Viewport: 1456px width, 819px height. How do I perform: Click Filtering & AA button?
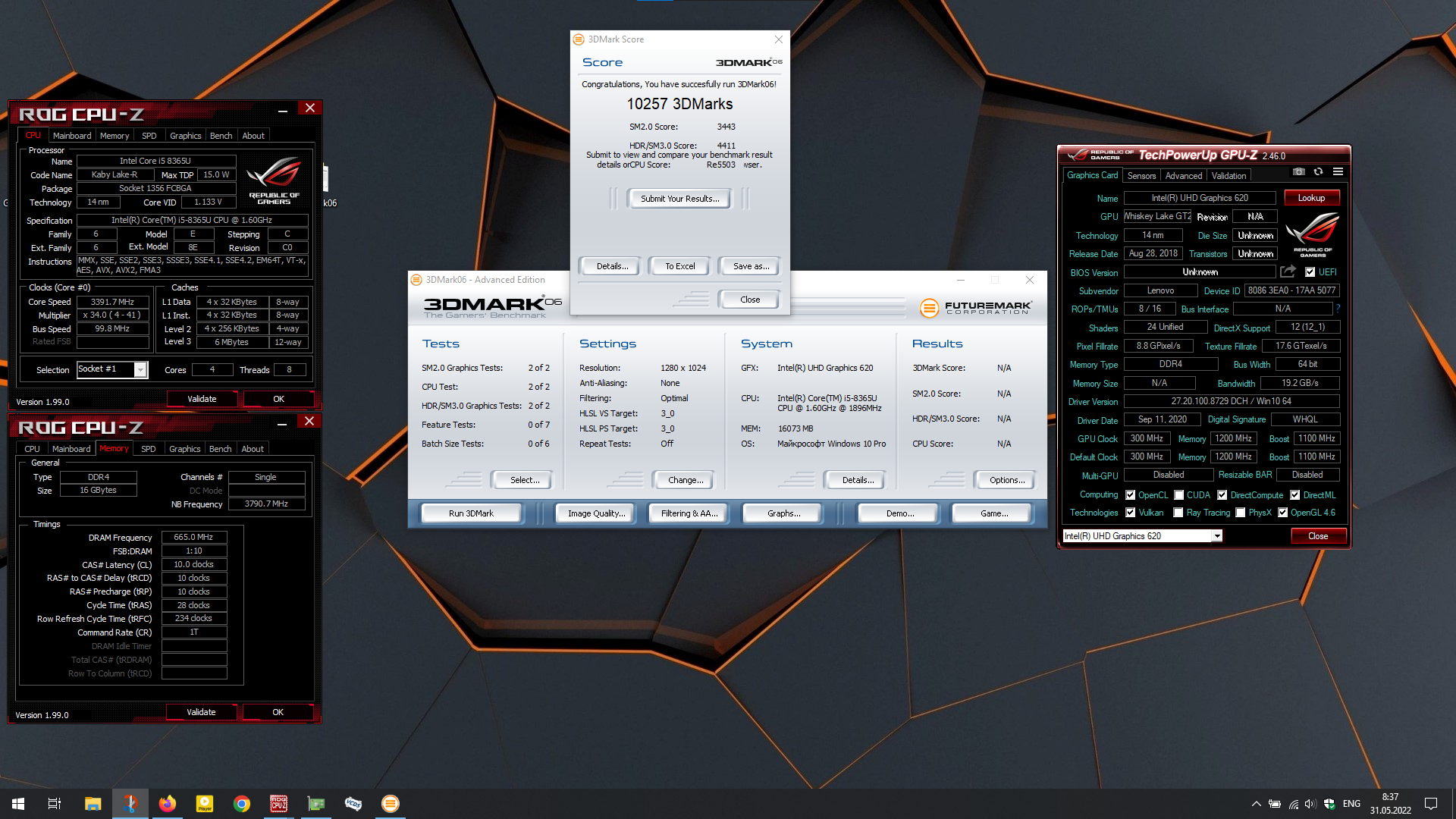point(689,513)
